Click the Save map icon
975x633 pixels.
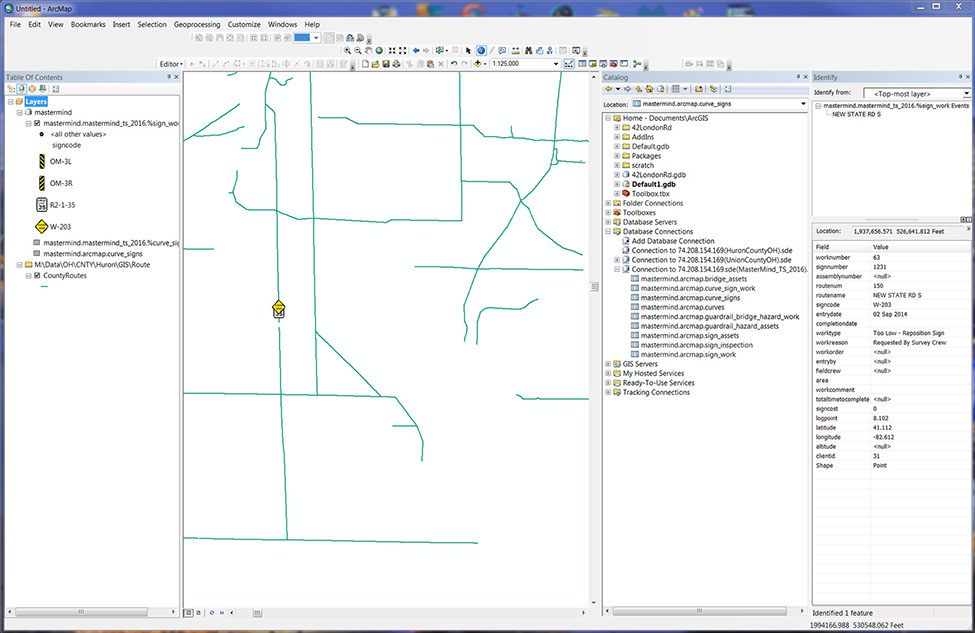(x=386, y=64)
